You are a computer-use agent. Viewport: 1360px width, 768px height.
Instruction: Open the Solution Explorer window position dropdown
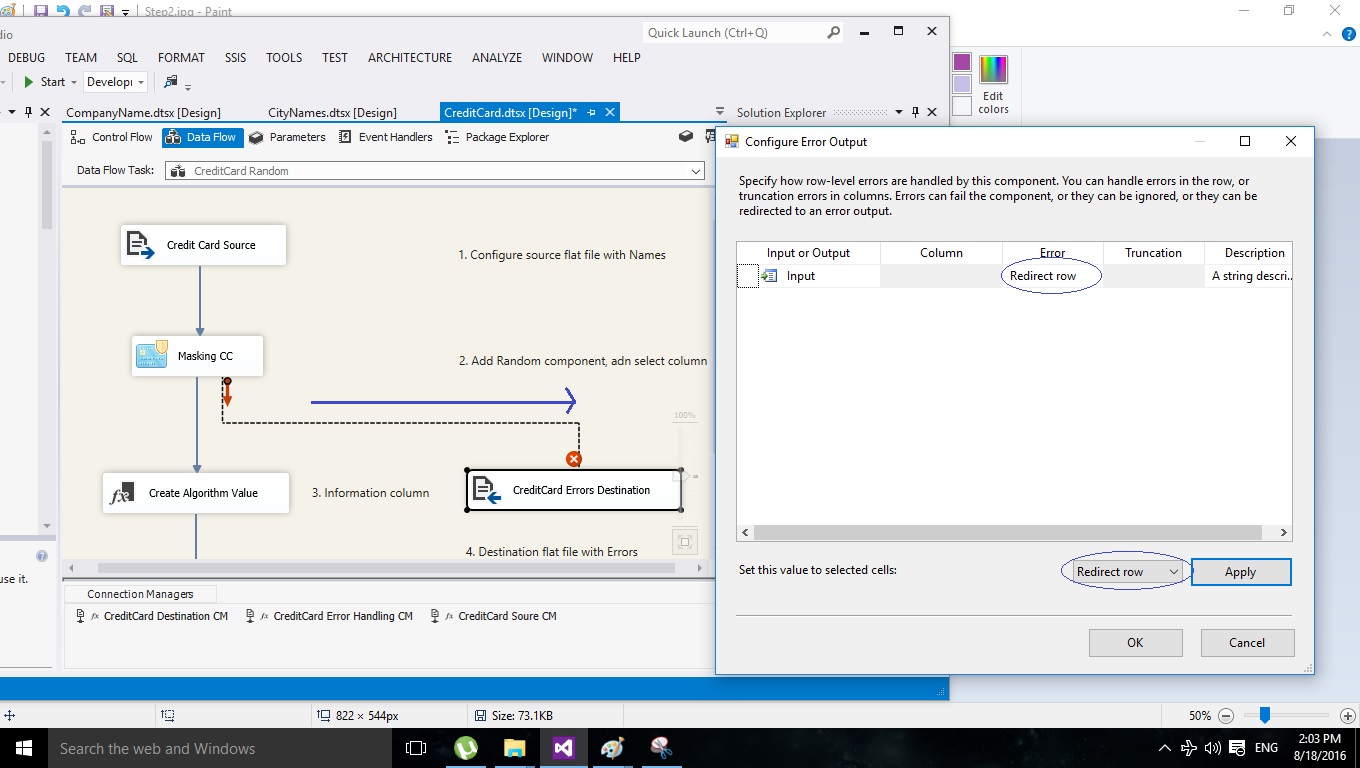[899, 113]
